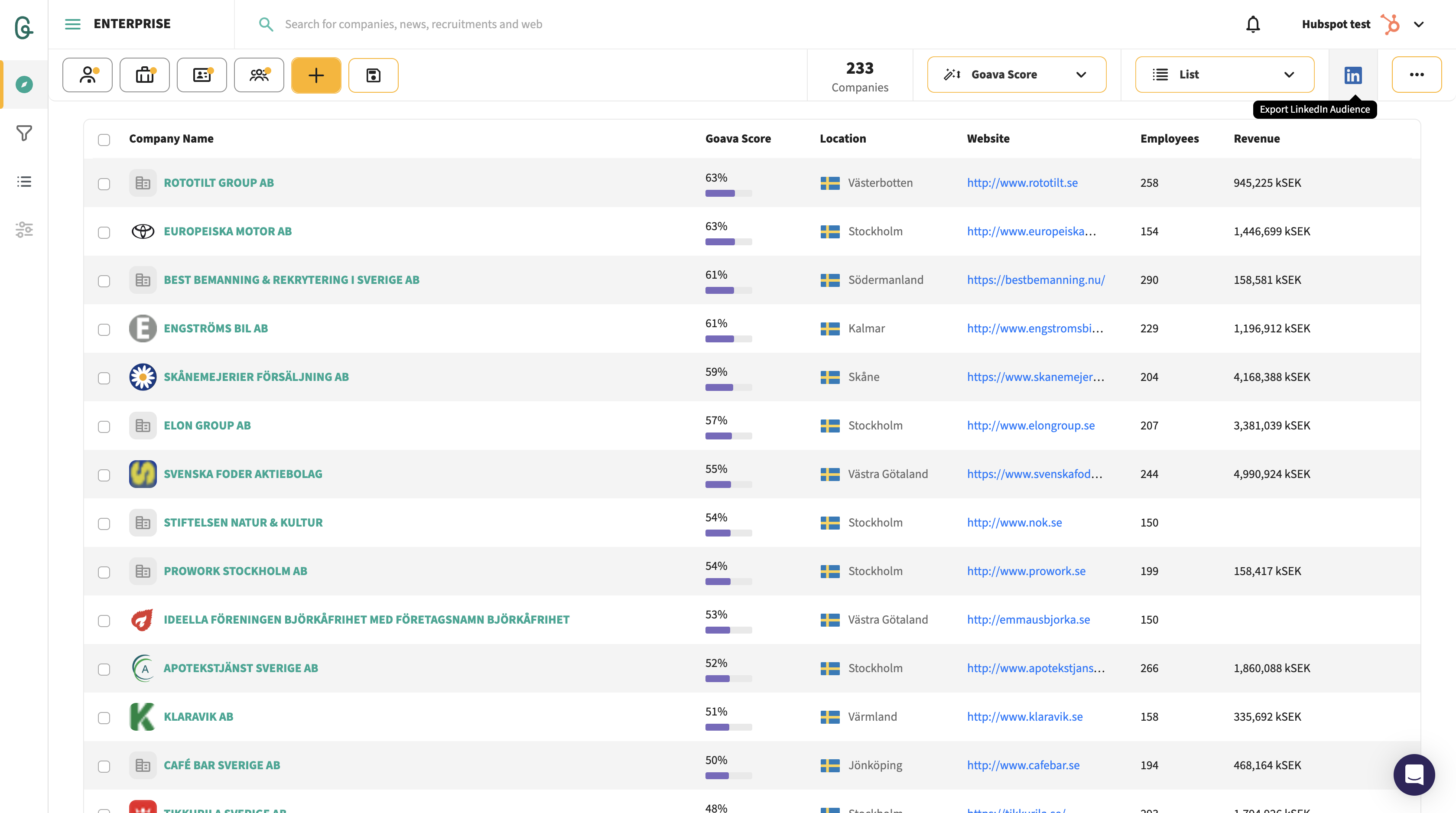The image size is (1456, 813).
Task: Open the compass explore sidebar icon
Action: click(x=24, y=84)
